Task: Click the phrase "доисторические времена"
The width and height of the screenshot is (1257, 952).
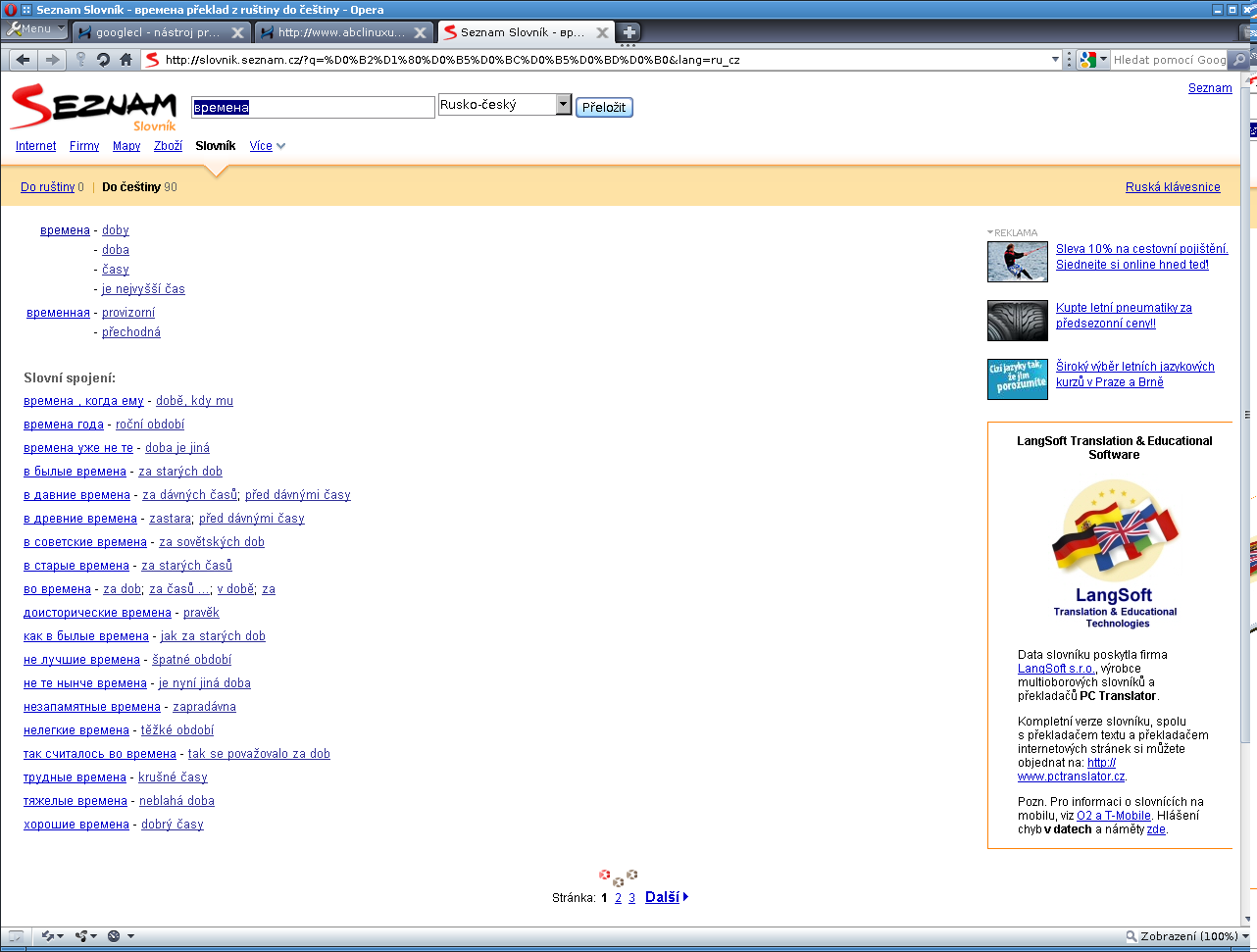Action: [x=97, y=613]
